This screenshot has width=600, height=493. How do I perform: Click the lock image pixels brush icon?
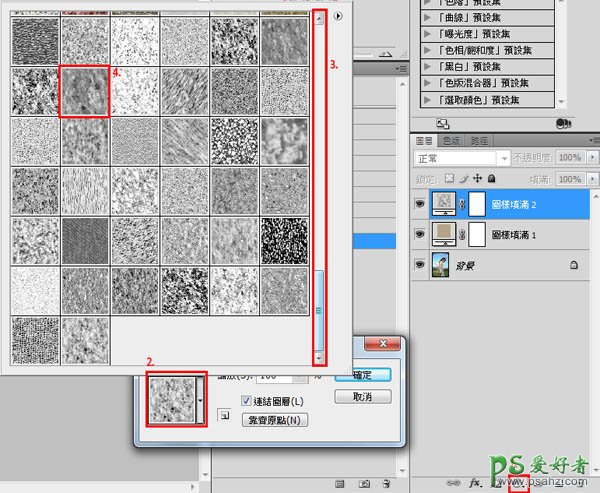pos(464,178)
